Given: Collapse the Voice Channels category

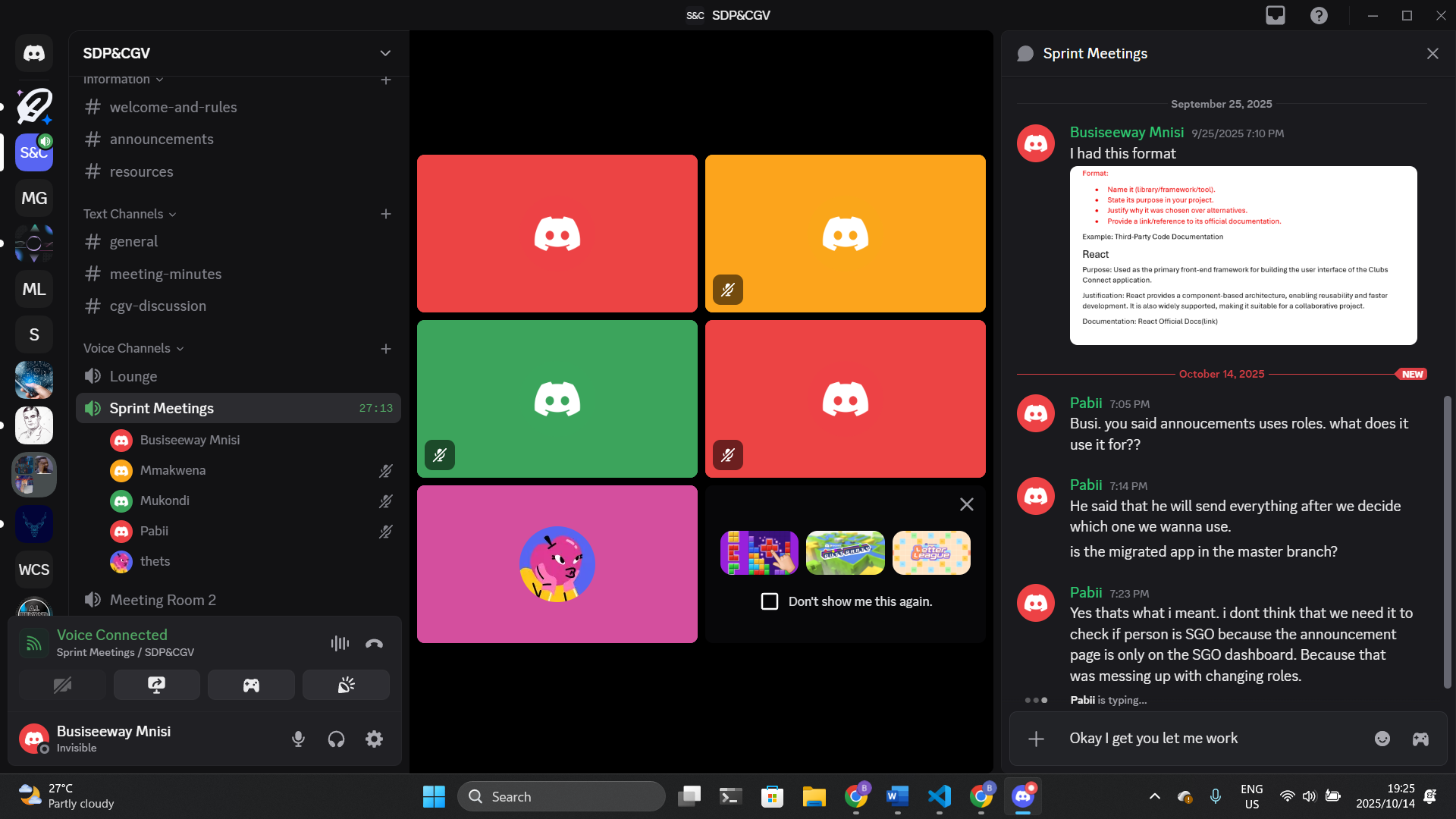Looking at the screenshot, I should [133, 348].
